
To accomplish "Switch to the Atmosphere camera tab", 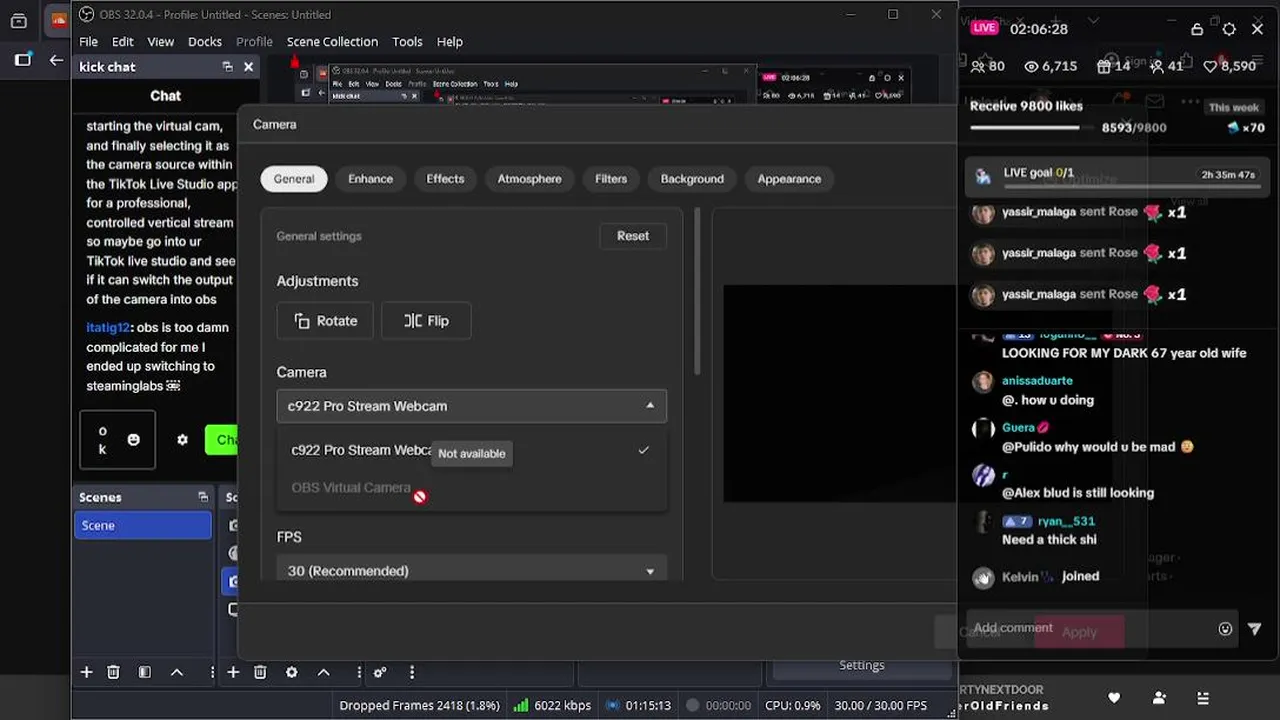I will click(529, 179).
